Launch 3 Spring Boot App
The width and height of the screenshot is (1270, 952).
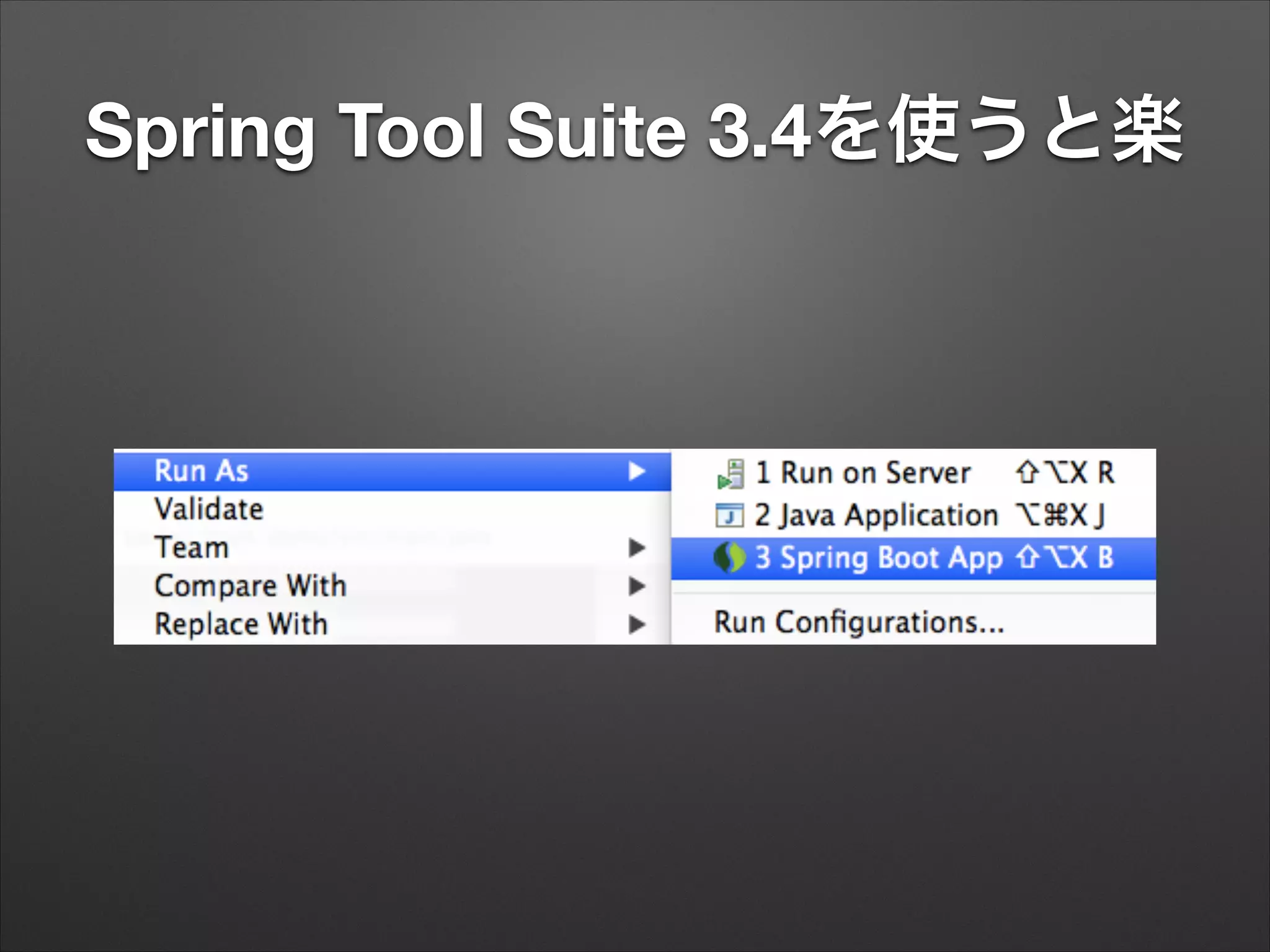(x=913, y=558)
